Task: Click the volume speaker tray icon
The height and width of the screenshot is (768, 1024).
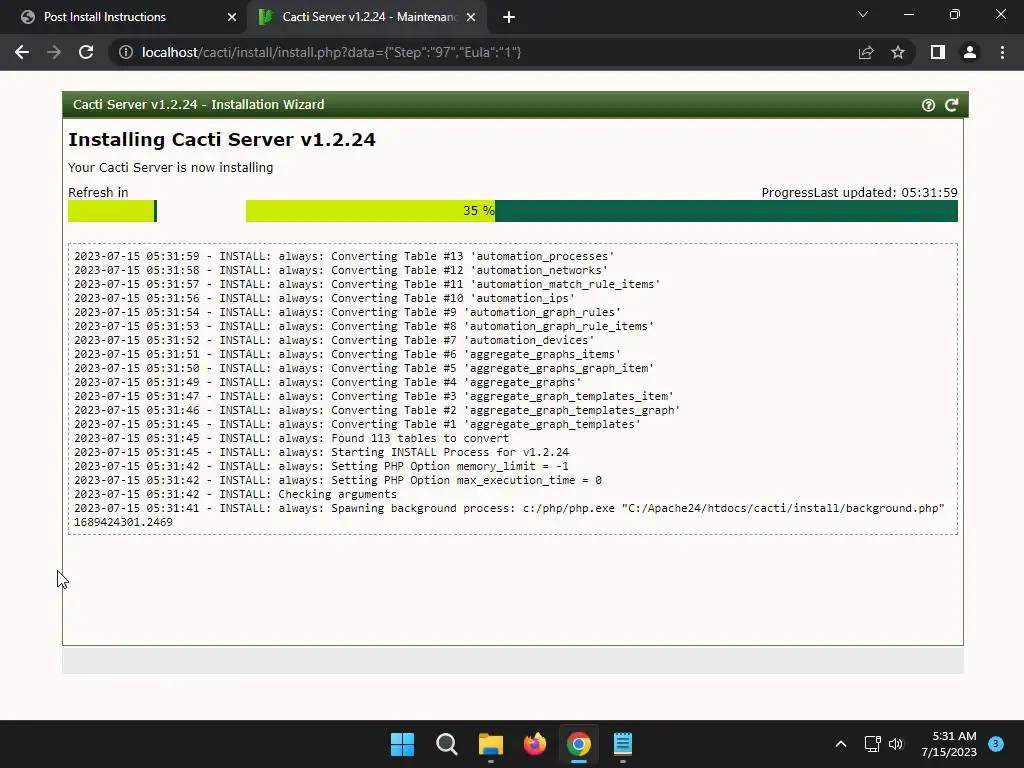Action: (896, 744)
